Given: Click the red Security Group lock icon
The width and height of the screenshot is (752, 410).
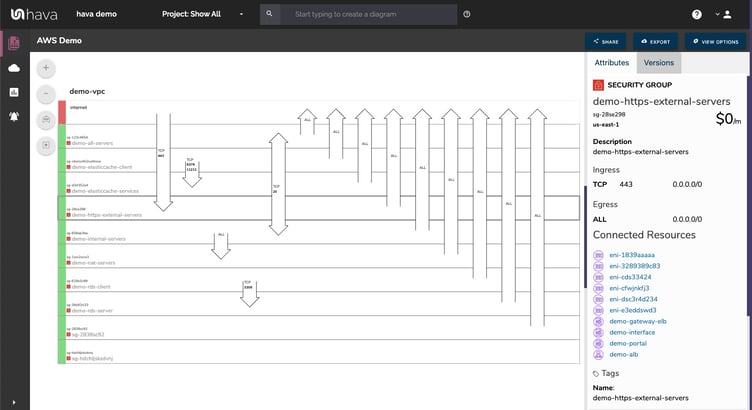Looking at the screenshot, I should pos(598,85).
